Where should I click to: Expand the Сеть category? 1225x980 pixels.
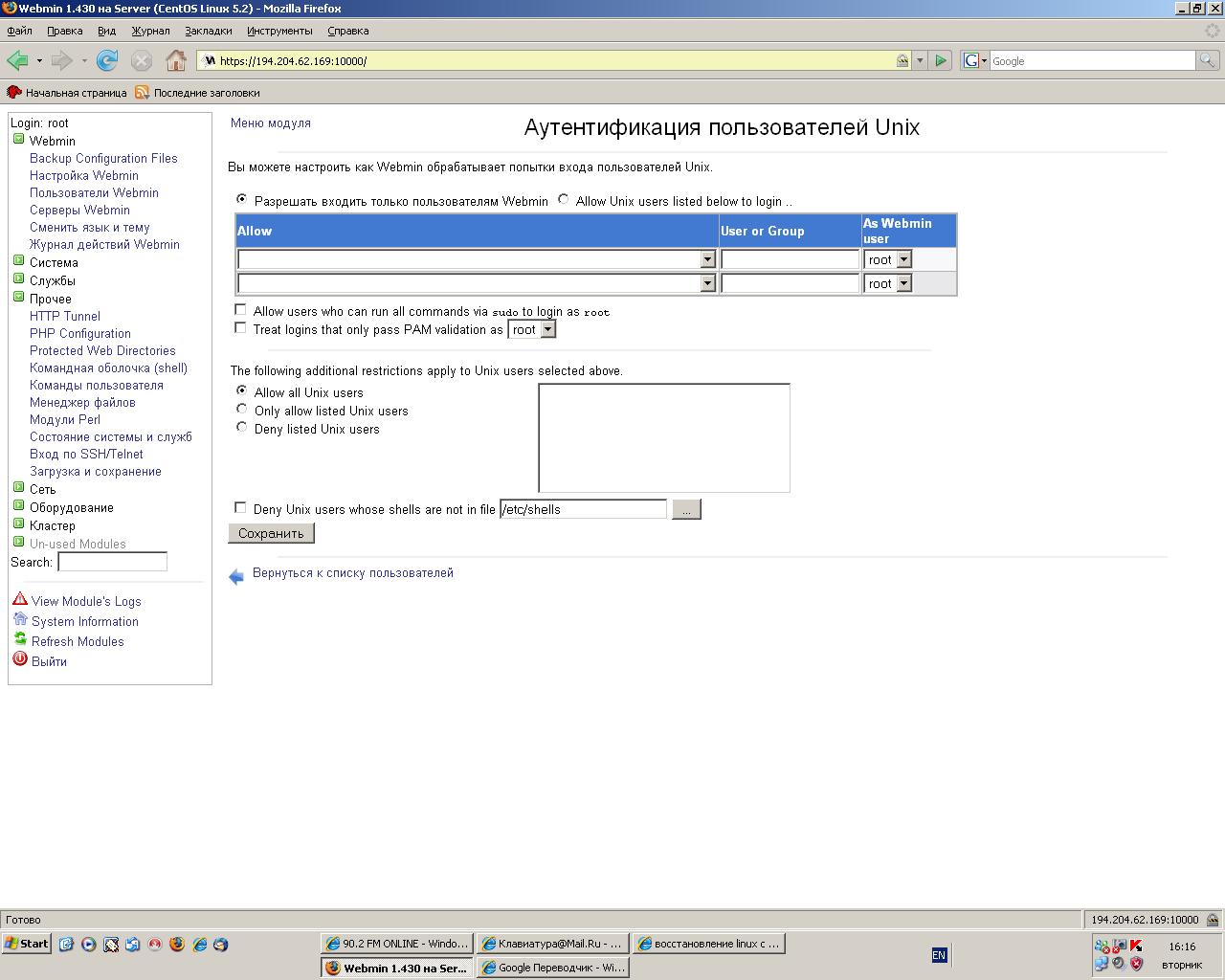18,487
